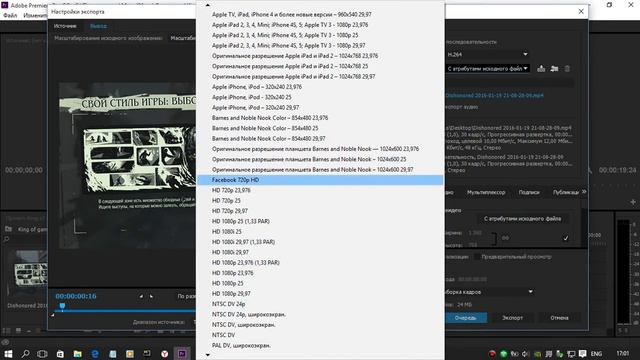
Task: Select preset 'HD 1080p 25 (1,33 PAR)'
Action: pos(320,221)
